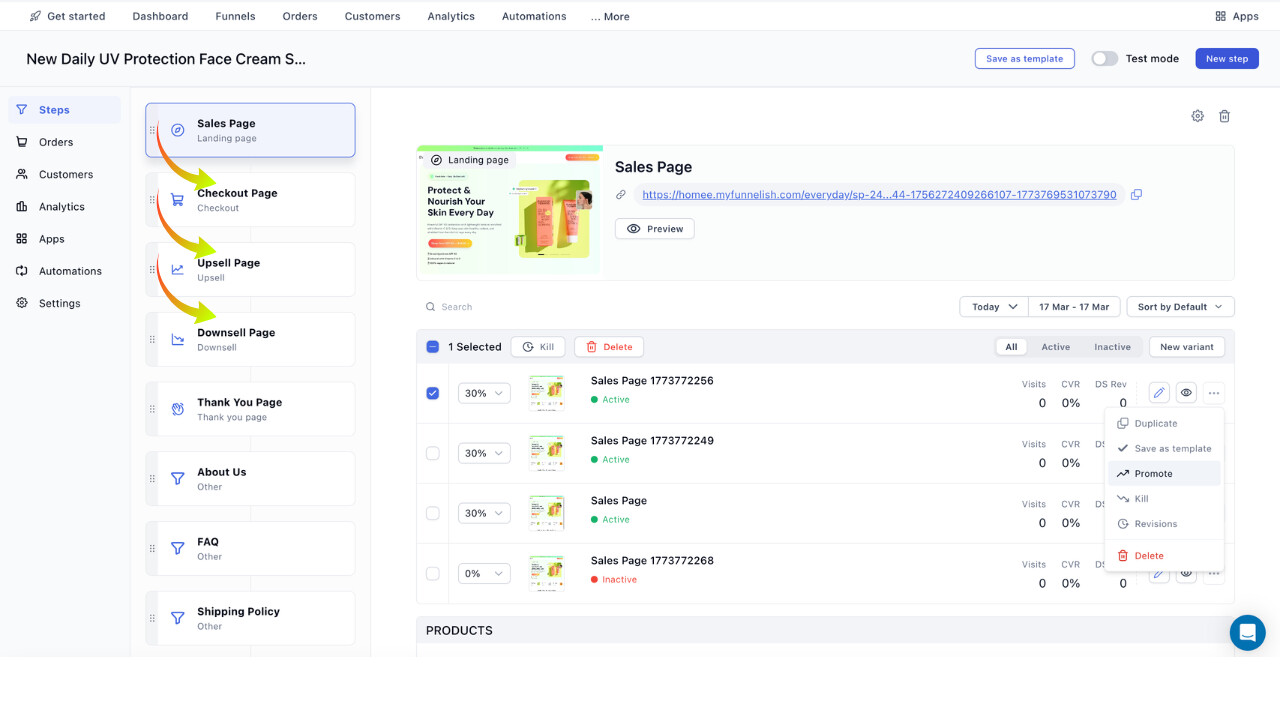Expand the Sort by Default dropdown
Viewport: 1280px width, 720px height.
1180,307
